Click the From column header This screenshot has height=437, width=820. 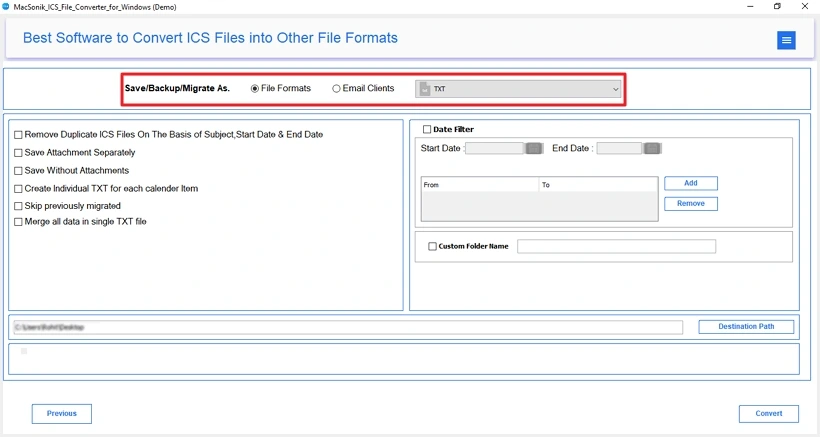[x=480, y=185]
